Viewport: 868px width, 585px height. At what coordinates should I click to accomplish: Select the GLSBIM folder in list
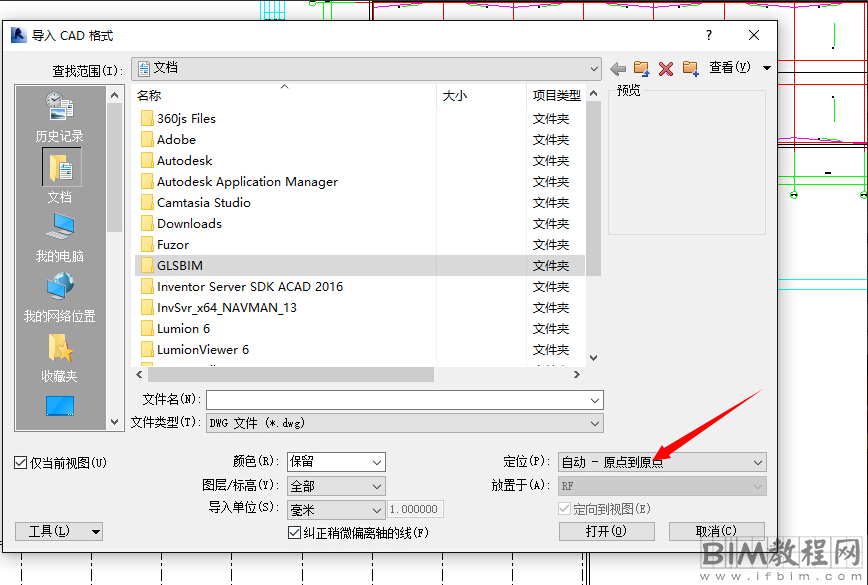coord(180,265)
